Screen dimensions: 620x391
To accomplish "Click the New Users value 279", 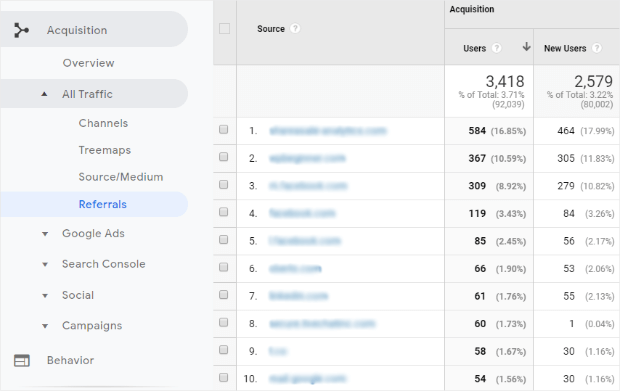I will (566, 186).
